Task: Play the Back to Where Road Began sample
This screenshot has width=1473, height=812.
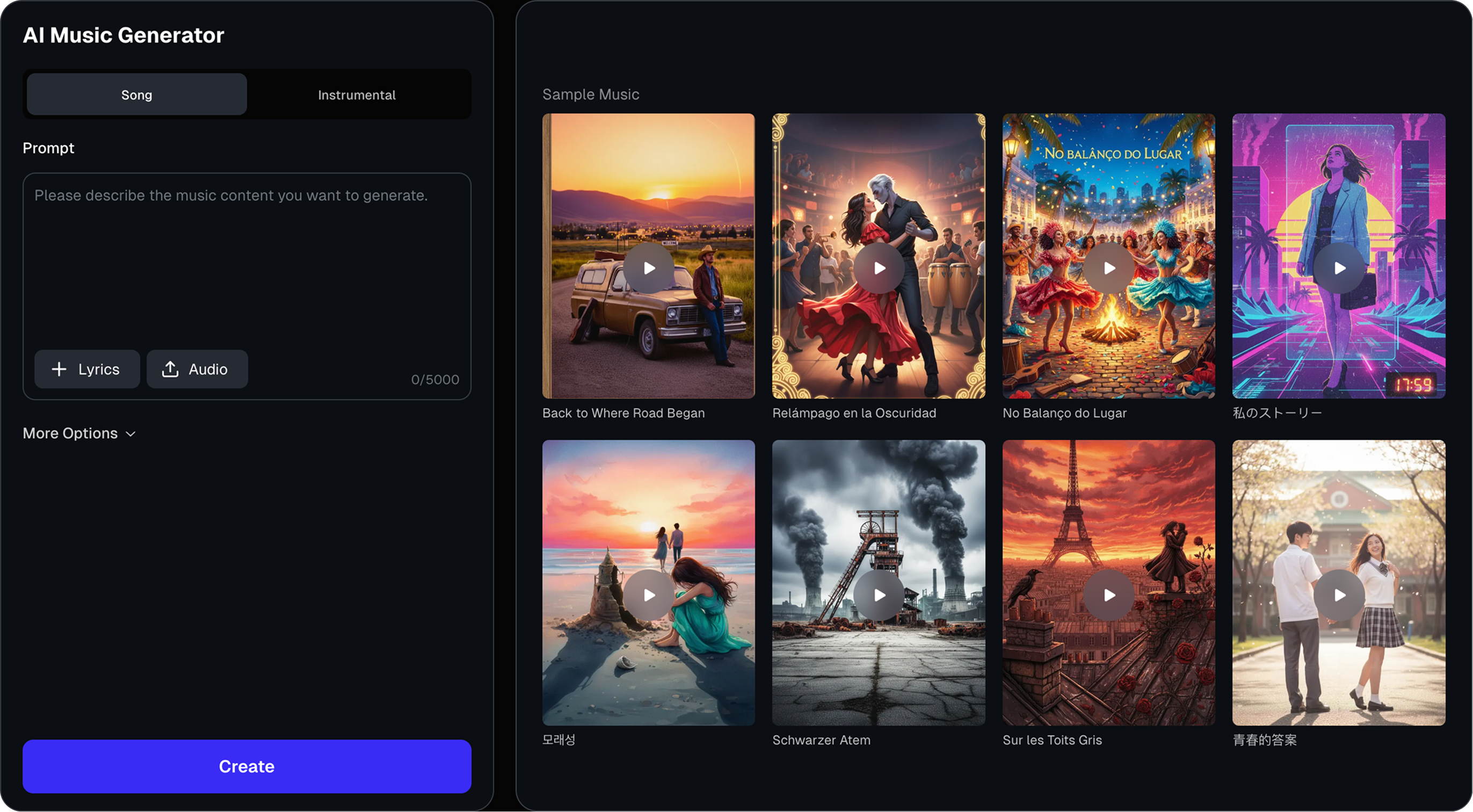Action: [x=649, y=267]
